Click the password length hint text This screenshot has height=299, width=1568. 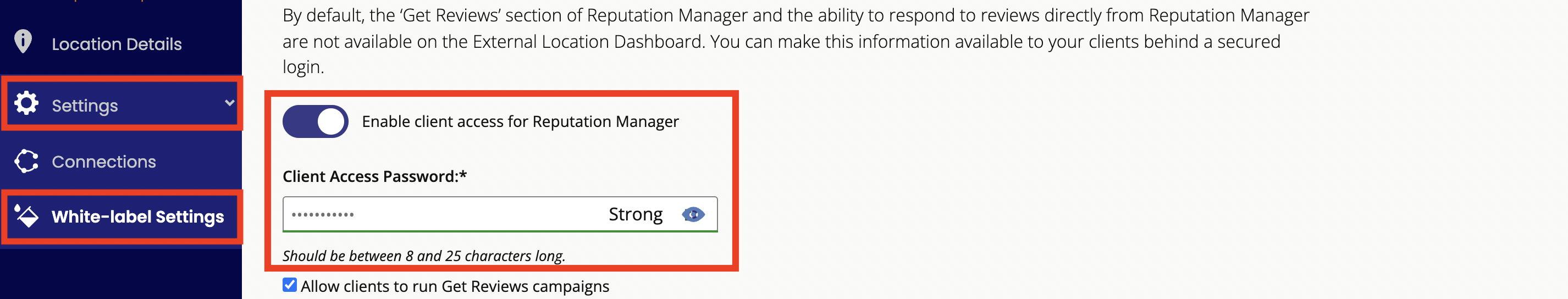coord(424,256)
